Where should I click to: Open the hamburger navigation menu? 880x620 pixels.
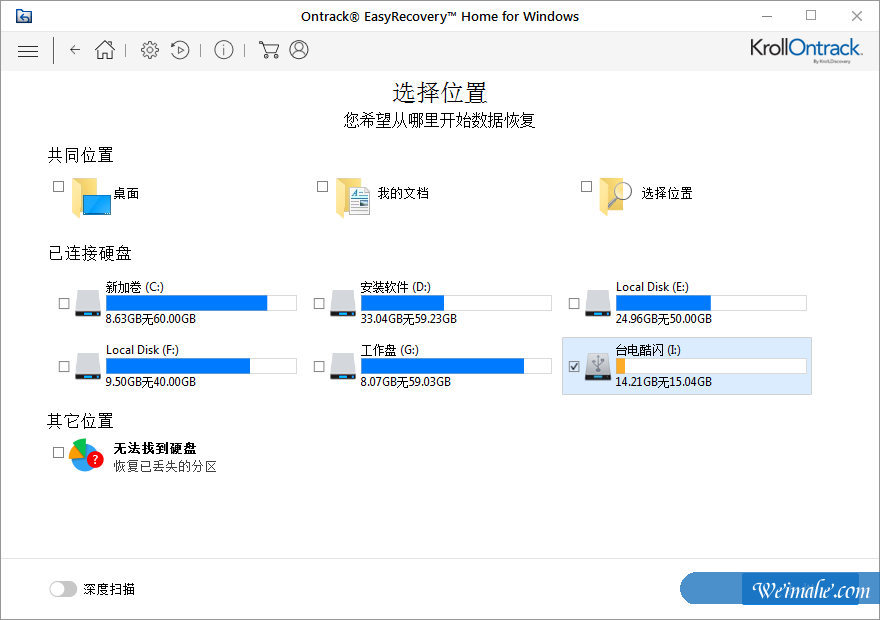tap(28, 50)
